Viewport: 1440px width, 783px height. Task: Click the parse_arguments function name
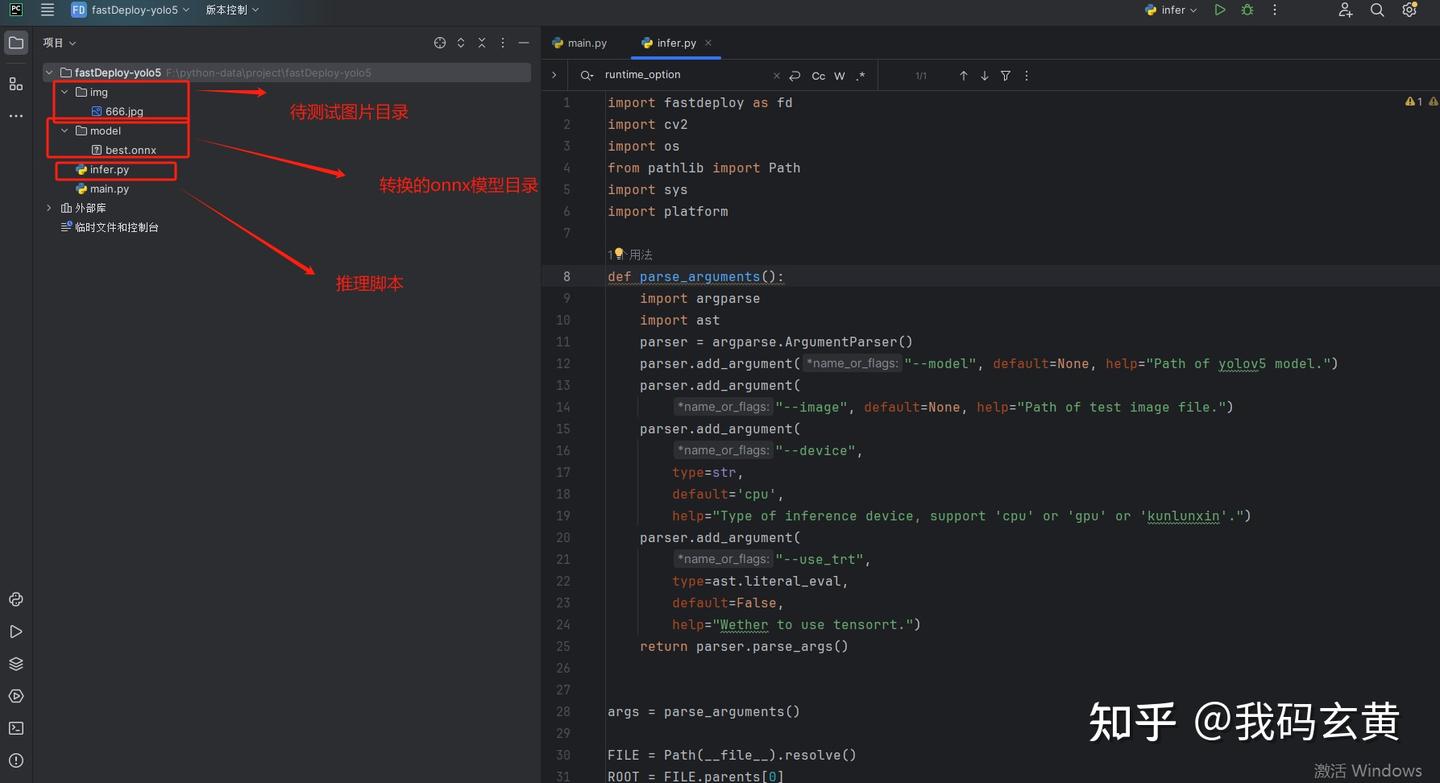tap(700, 277)
